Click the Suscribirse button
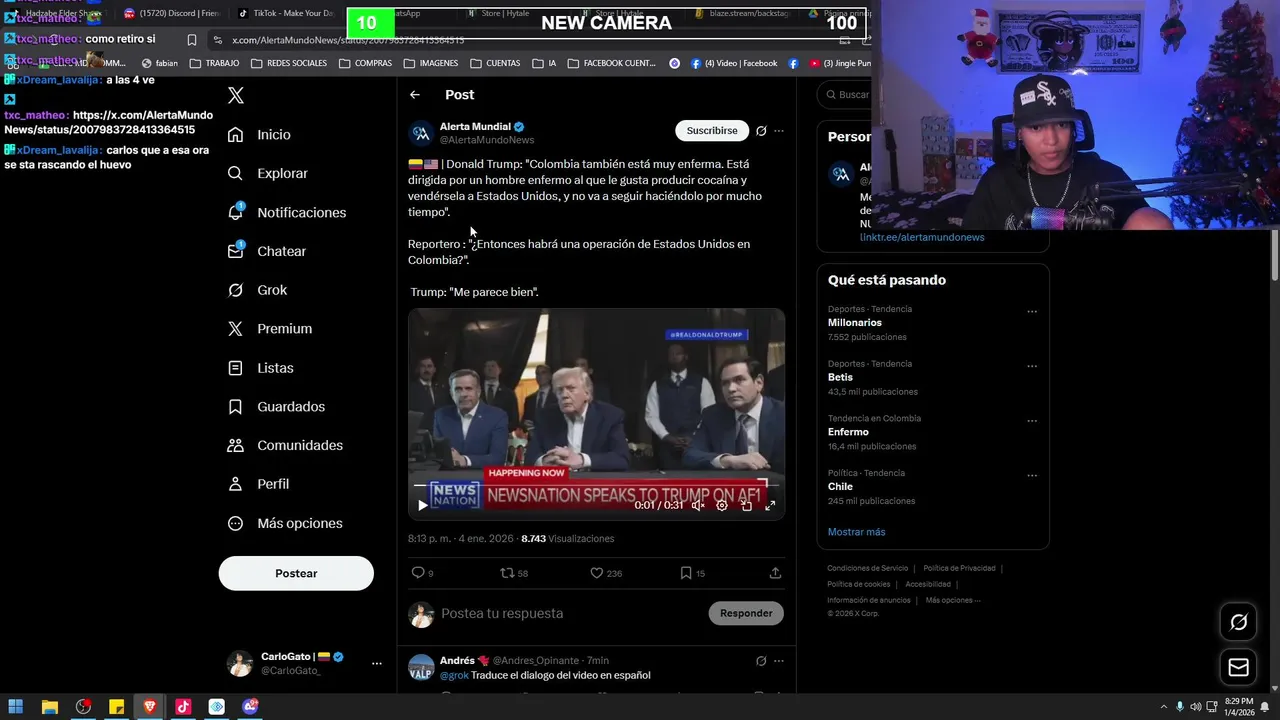 point(712,131)
